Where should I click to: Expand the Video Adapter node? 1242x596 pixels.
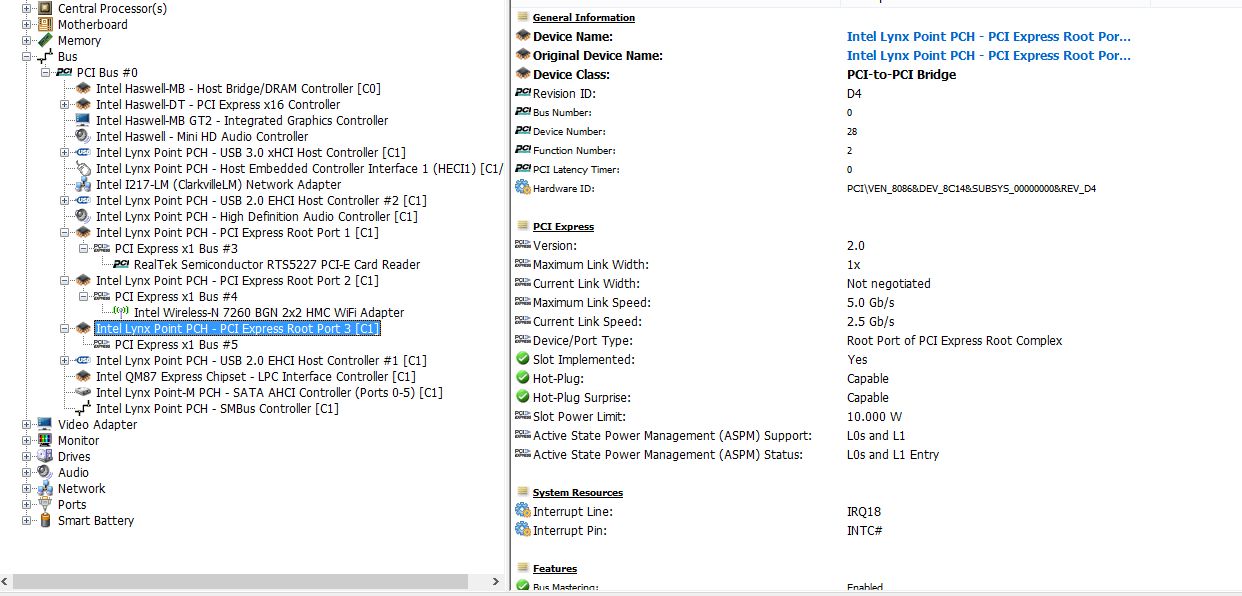coord(26,424)
